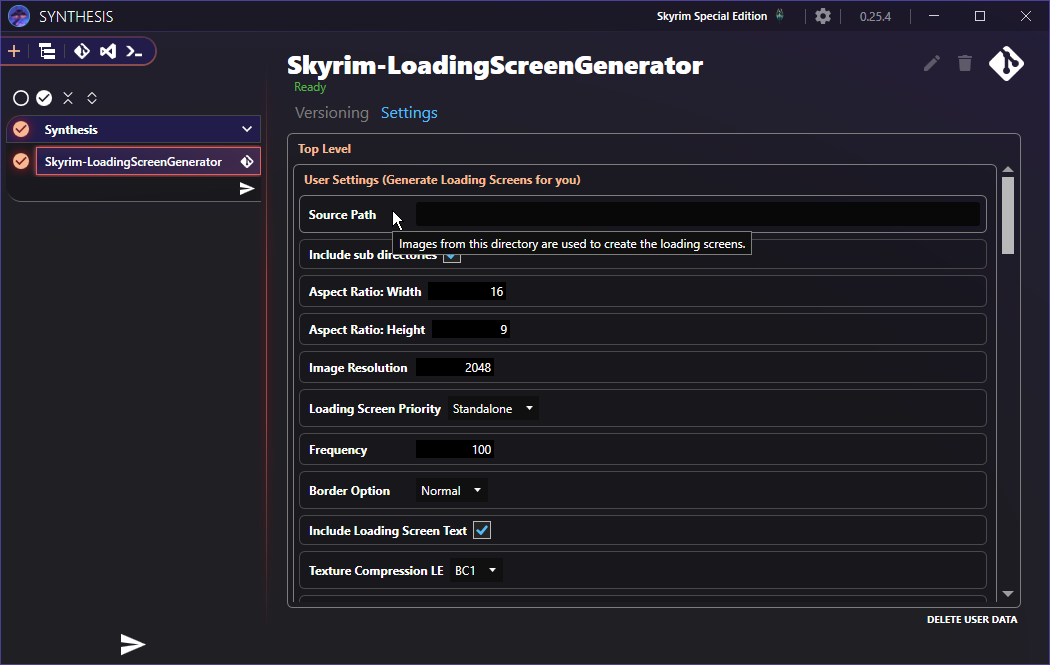Add a Git repository patcher from toolbar
Screen dimensions: 1050x665
(82, 52)
